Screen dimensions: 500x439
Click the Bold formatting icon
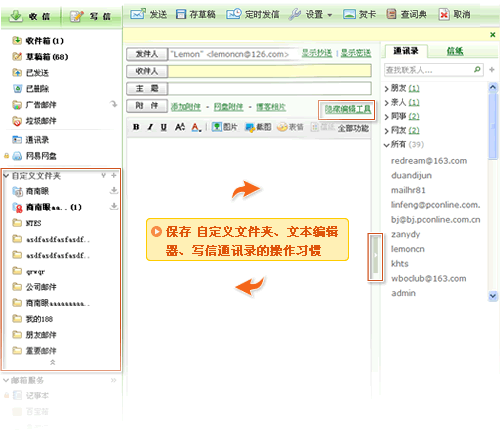coord(136,127)
